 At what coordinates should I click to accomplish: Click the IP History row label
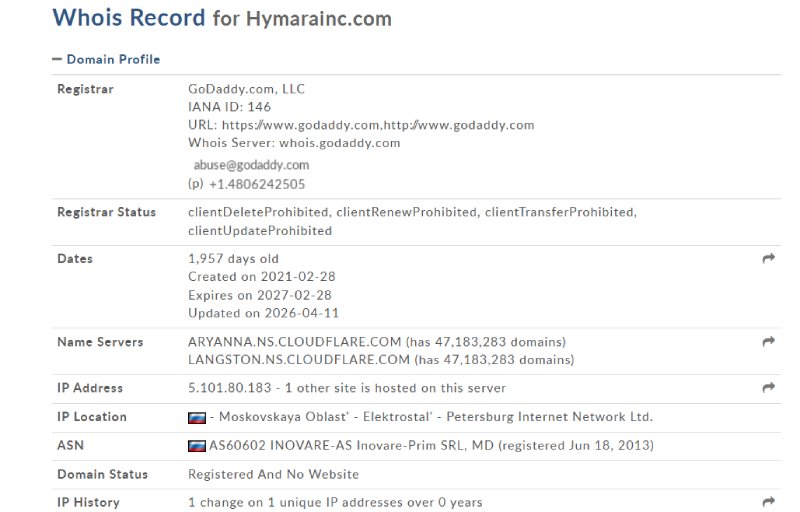tap(88, 502)
